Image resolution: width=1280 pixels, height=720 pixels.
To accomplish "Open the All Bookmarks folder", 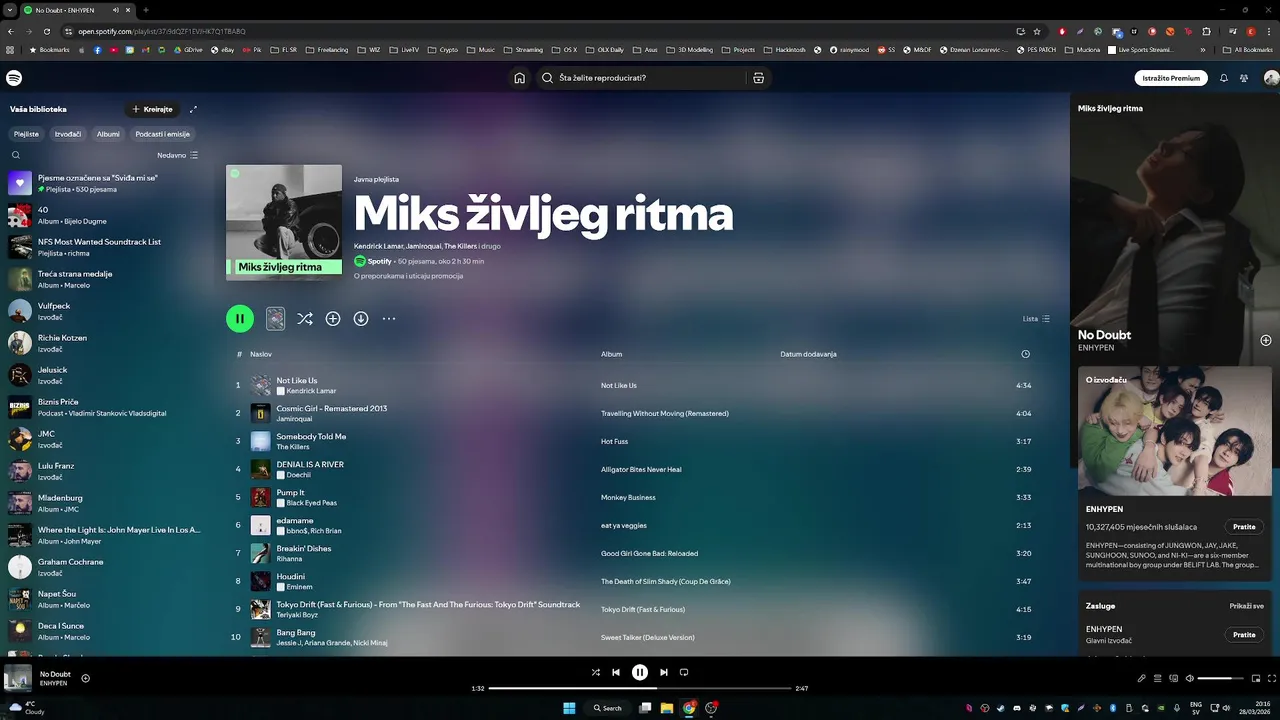I will pos(1247,49).
